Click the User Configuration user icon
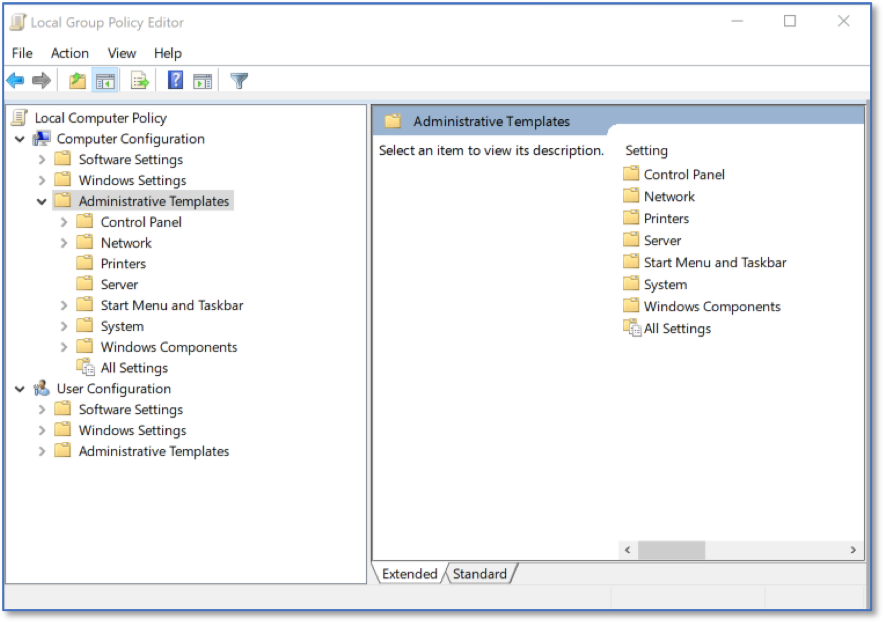883x622 pixels. click(x=42, y=388)
